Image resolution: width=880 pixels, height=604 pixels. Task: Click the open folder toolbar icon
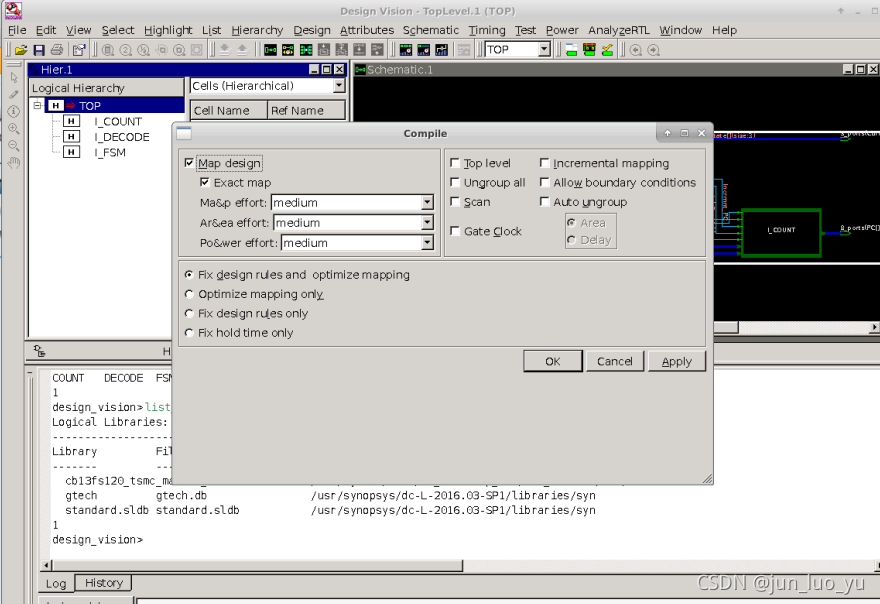tap(21, 50)
